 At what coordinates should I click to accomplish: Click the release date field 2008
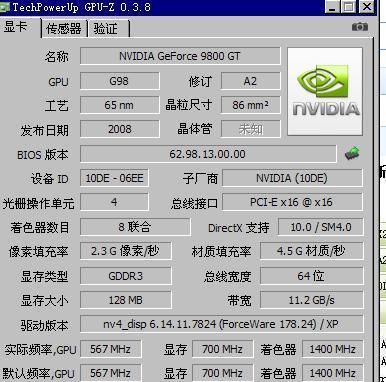[119, 129]
